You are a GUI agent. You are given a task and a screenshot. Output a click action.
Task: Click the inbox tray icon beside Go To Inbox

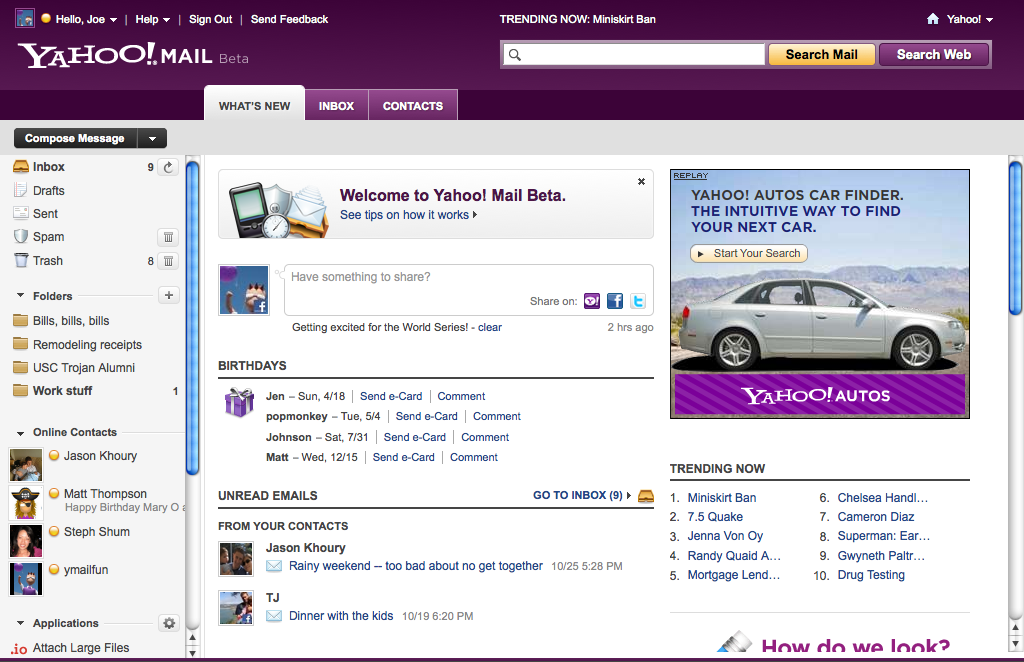pyautogui.click(x=645, y=496)
